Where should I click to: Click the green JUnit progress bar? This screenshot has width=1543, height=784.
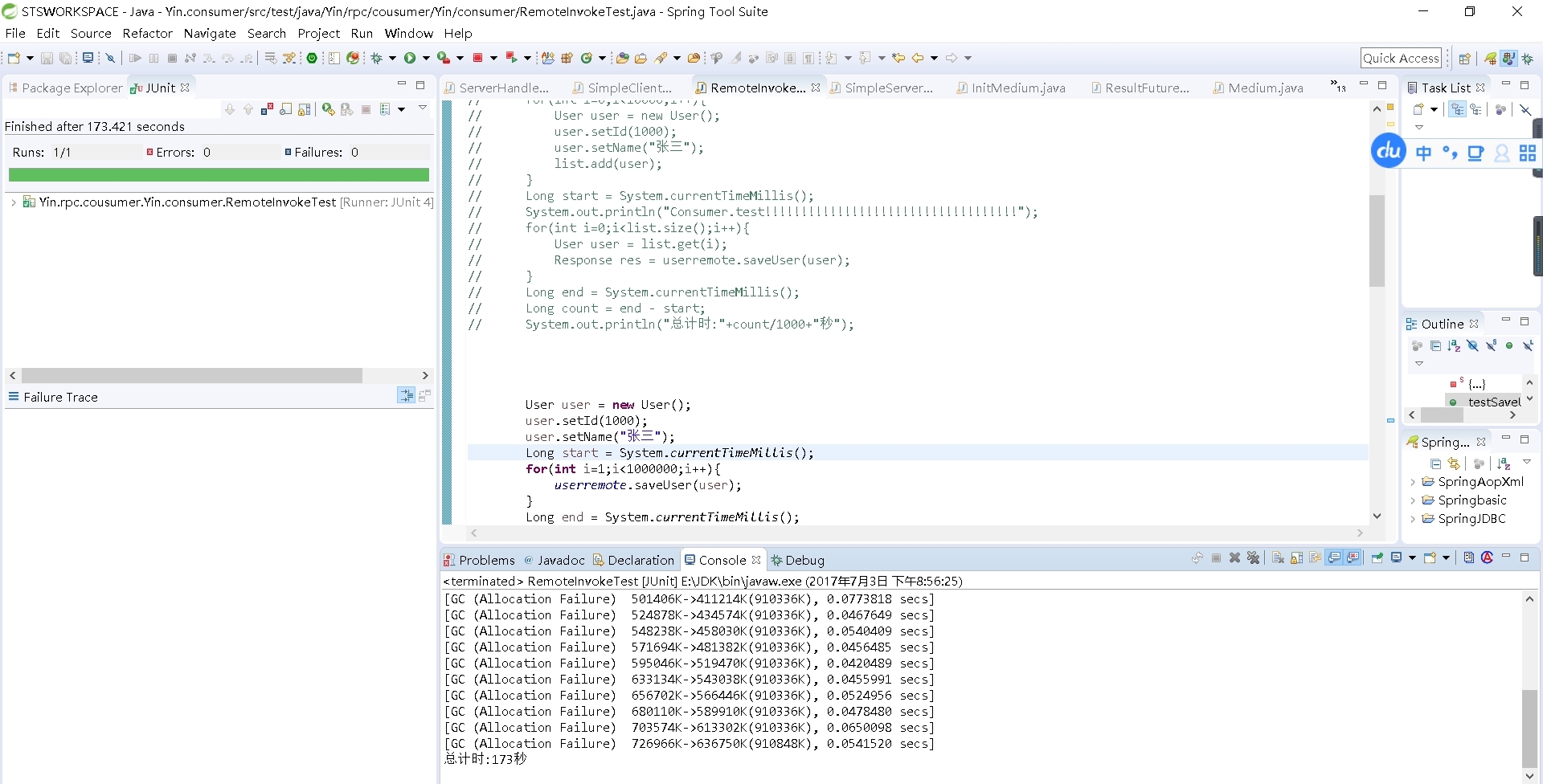219,175
